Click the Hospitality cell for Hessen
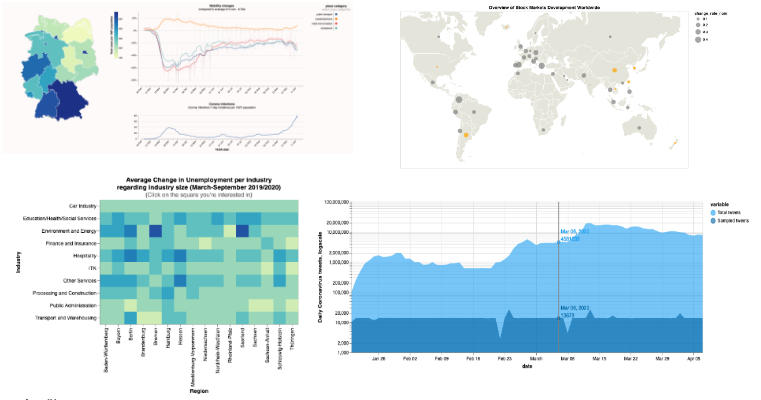Screen dimensions: 761x400 180,256
